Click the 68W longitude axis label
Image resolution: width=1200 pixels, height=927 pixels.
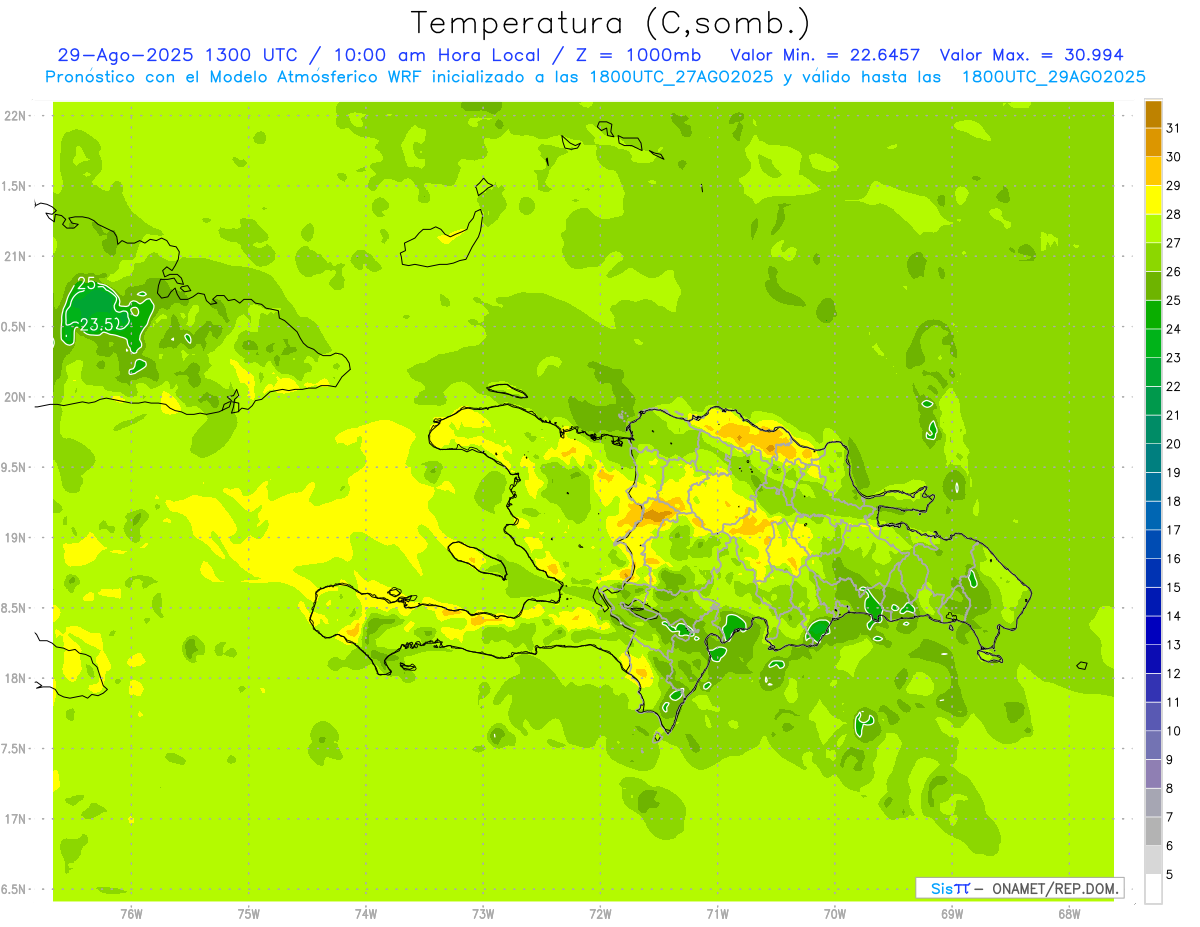click(x=1069, y=913)
